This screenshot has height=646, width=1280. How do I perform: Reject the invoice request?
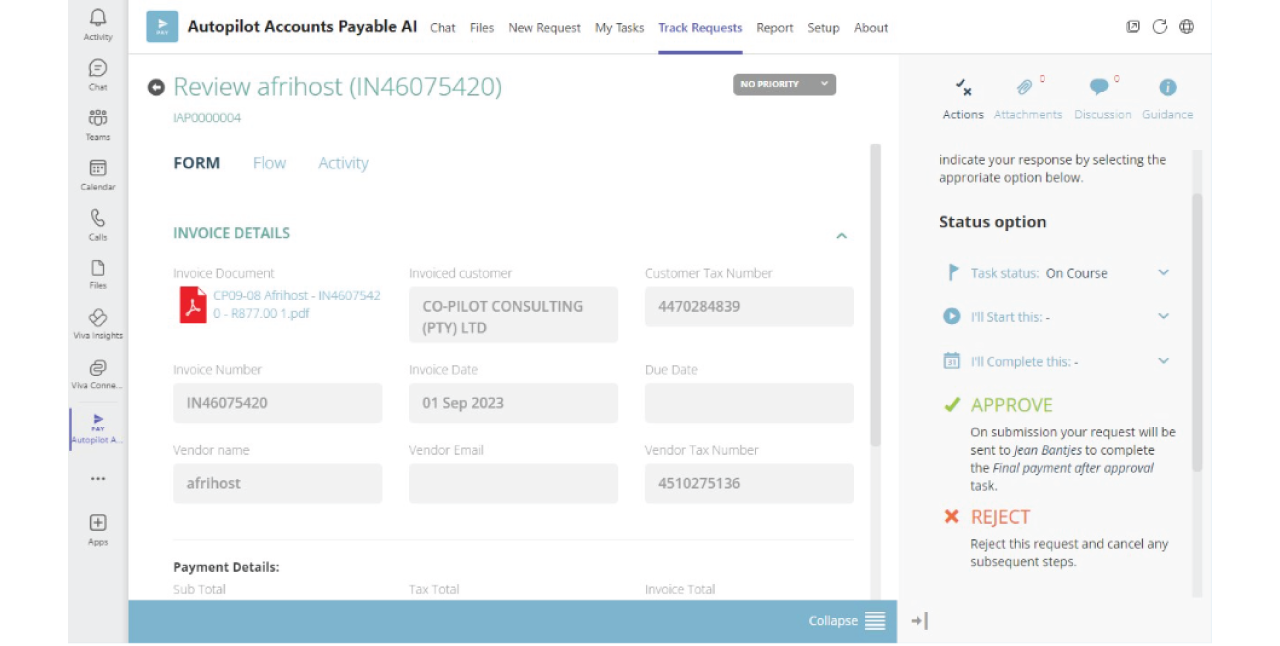(999, 517)
